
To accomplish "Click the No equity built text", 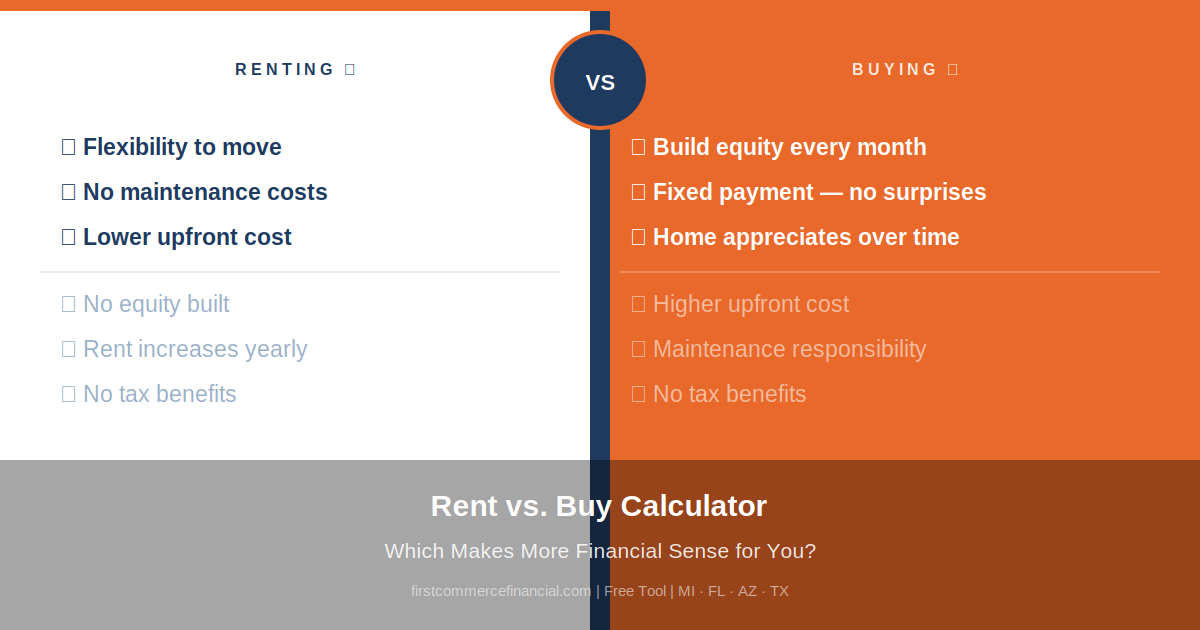I will click(156, 304).
